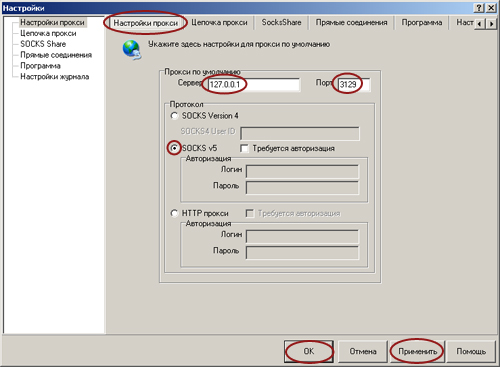Click the Применить button
Screen dimensions: 500x367
click(417, 351)
